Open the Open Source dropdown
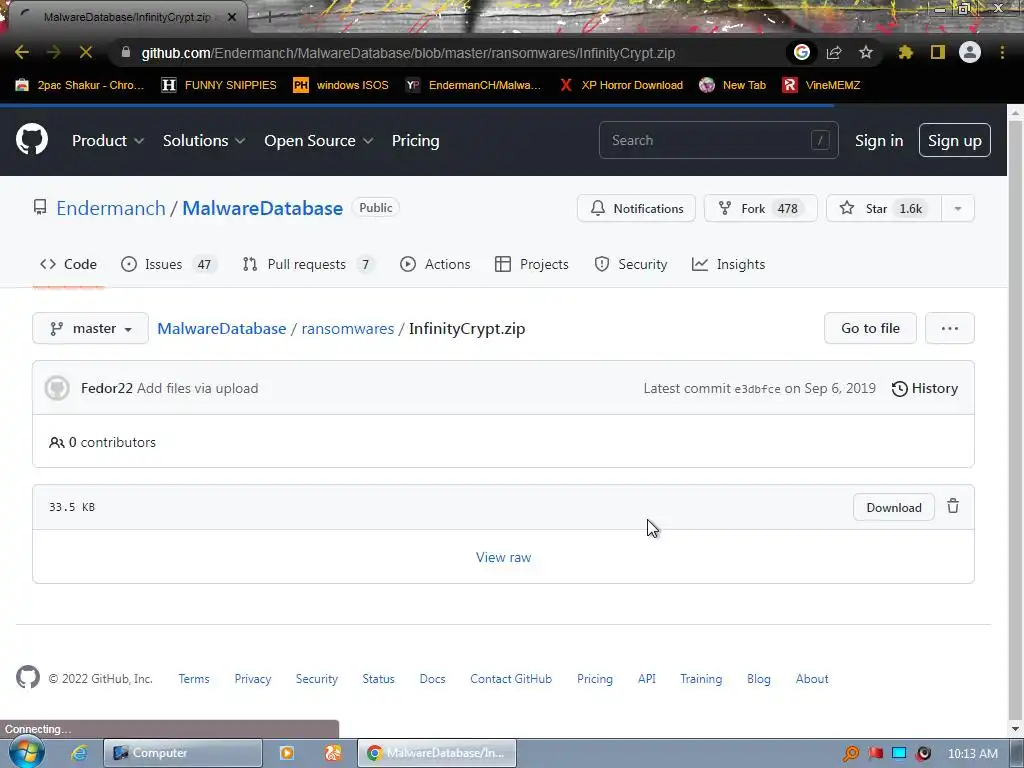This screenshot has height=768, width=1024. [319, 140]
